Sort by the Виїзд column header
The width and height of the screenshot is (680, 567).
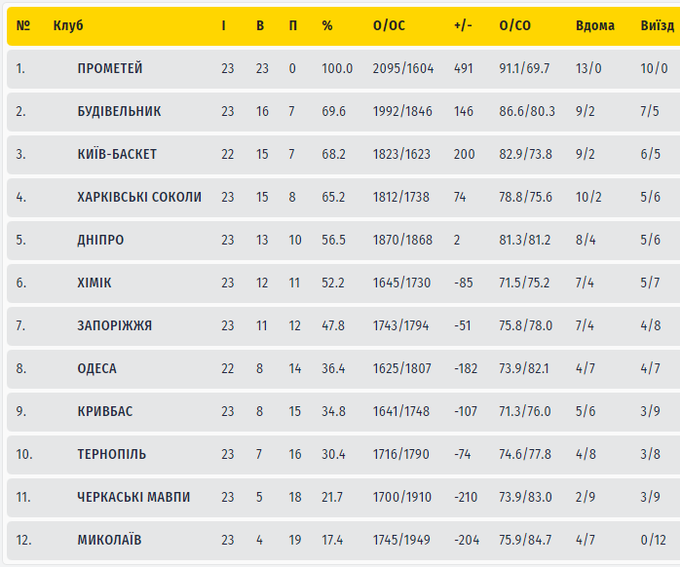[x=657, y=25]
